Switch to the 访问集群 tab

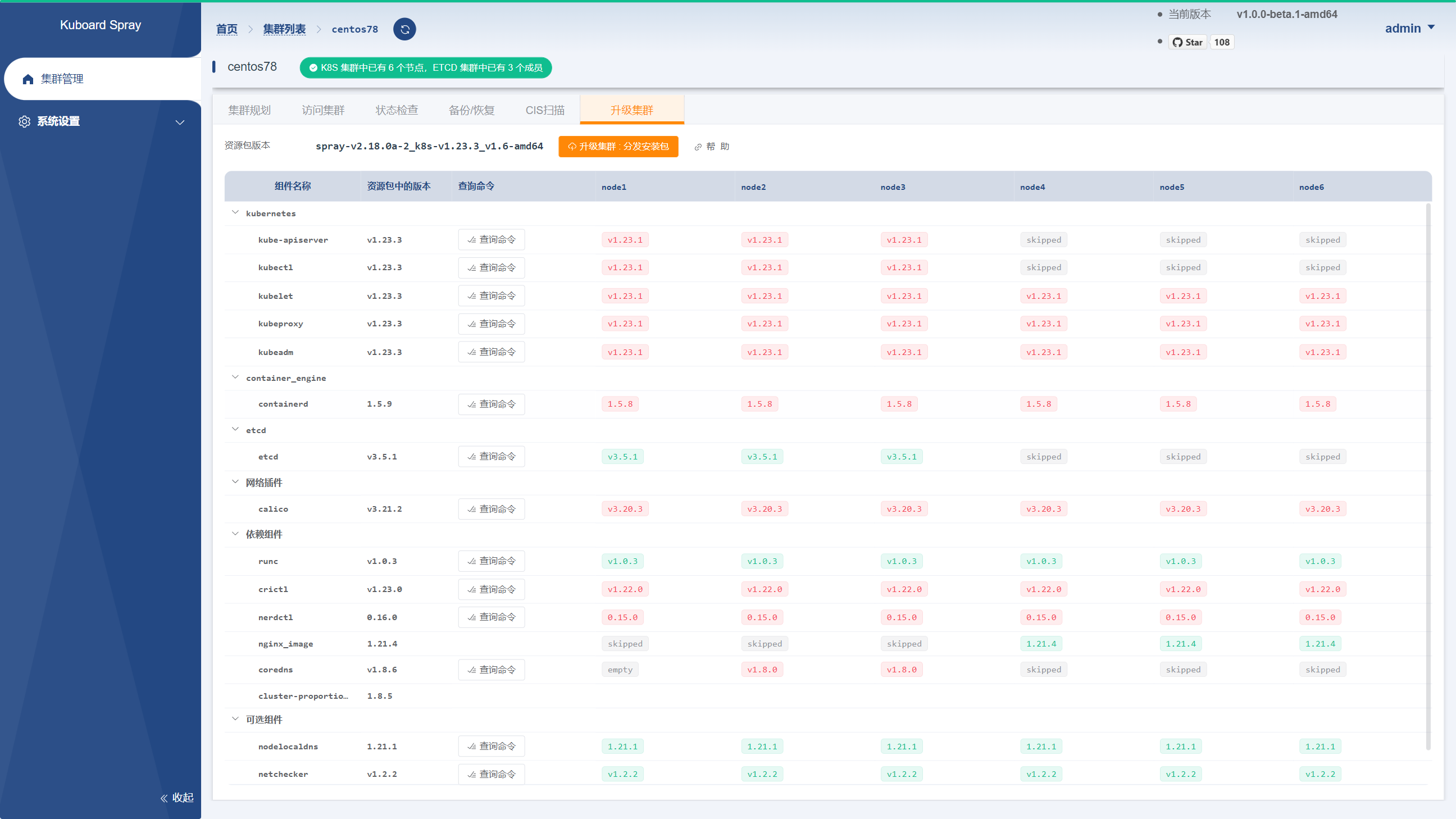[323, 110]
